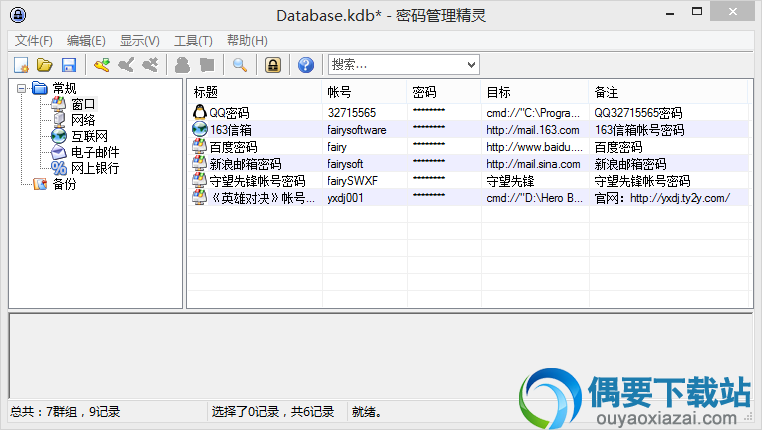Image resolution: width=762 pixels, height=430 pixels.
Task: Click target cell http://mail.sina.com
Action: [533, 164]
